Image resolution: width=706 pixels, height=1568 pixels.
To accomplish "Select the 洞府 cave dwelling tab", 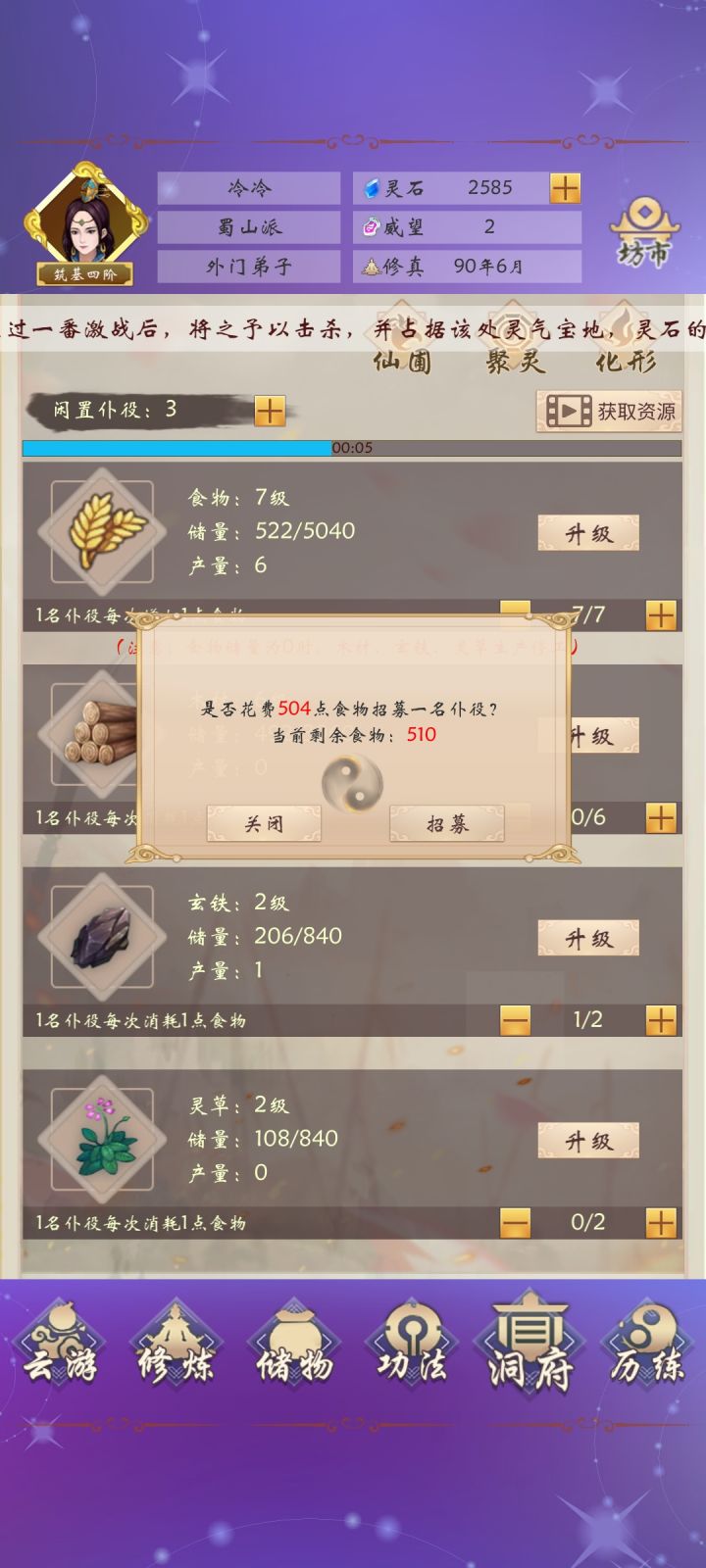I will pyautogui.click(x=529, y=1350).
